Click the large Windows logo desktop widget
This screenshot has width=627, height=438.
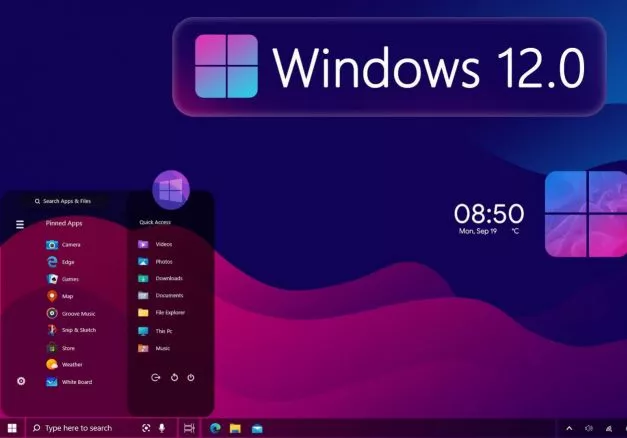coord(586,214)
